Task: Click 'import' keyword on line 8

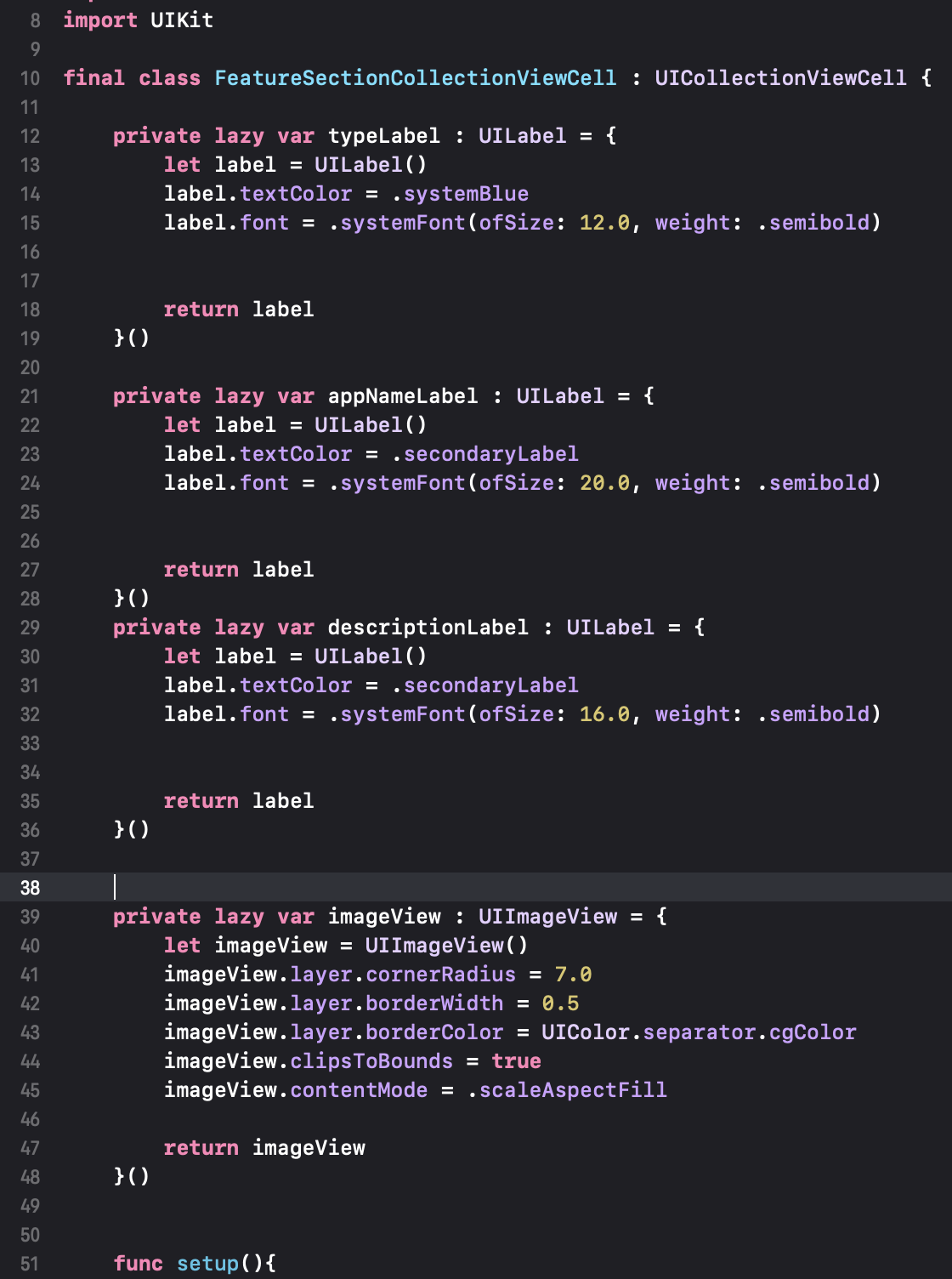Action: [x=100, y=20]
